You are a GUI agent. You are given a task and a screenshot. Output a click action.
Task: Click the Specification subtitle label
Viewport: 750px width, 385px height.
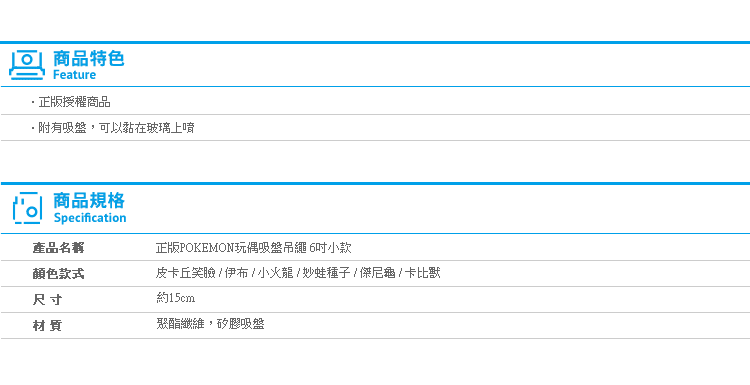[90, 218]
